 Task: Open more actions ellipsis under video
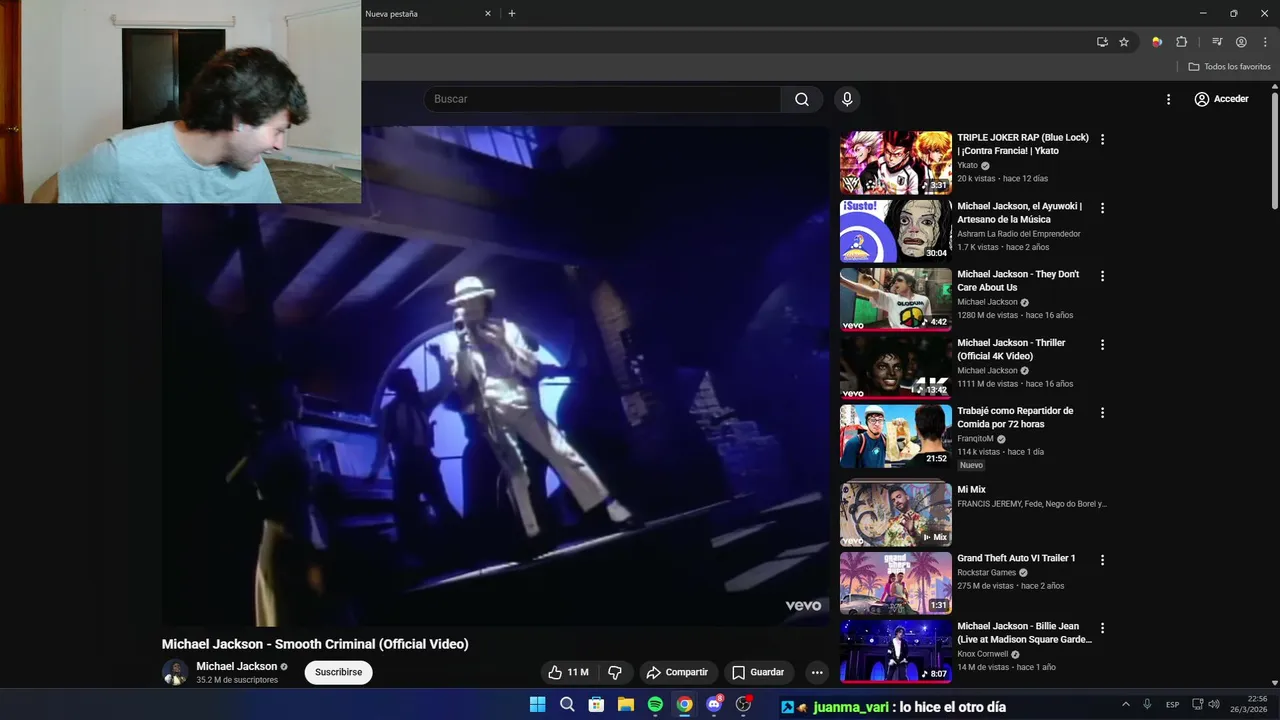817,672
